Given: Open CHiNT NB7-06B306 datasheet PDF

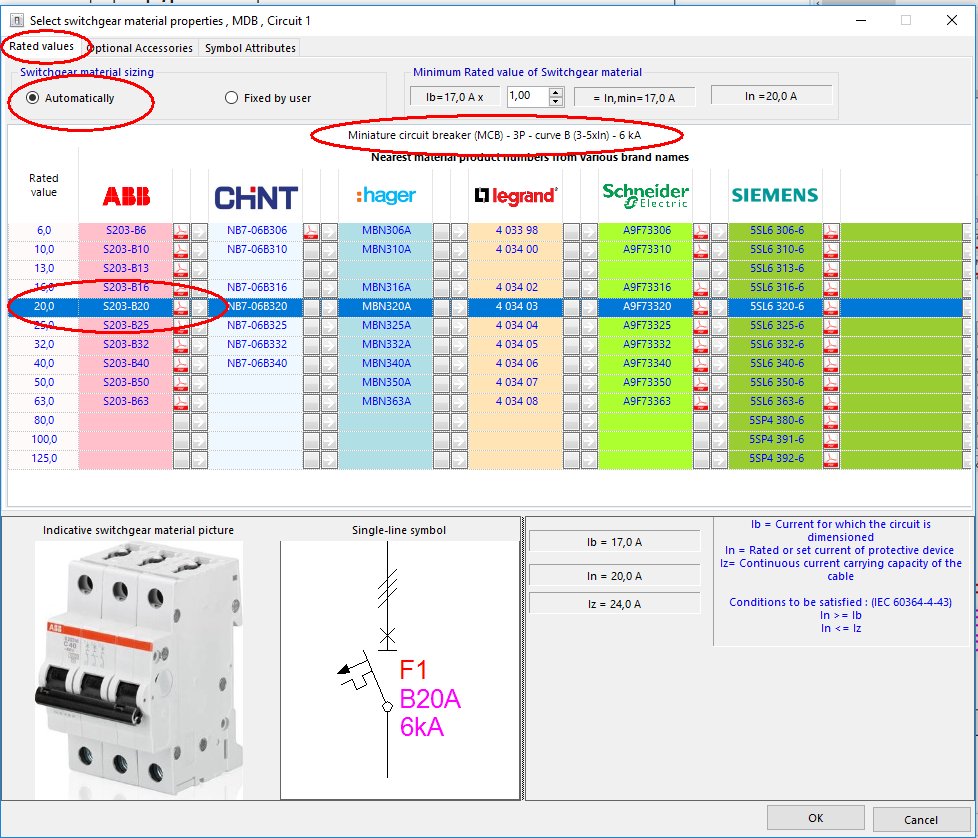Looking at the screenshot, I should tap(311, 230).
